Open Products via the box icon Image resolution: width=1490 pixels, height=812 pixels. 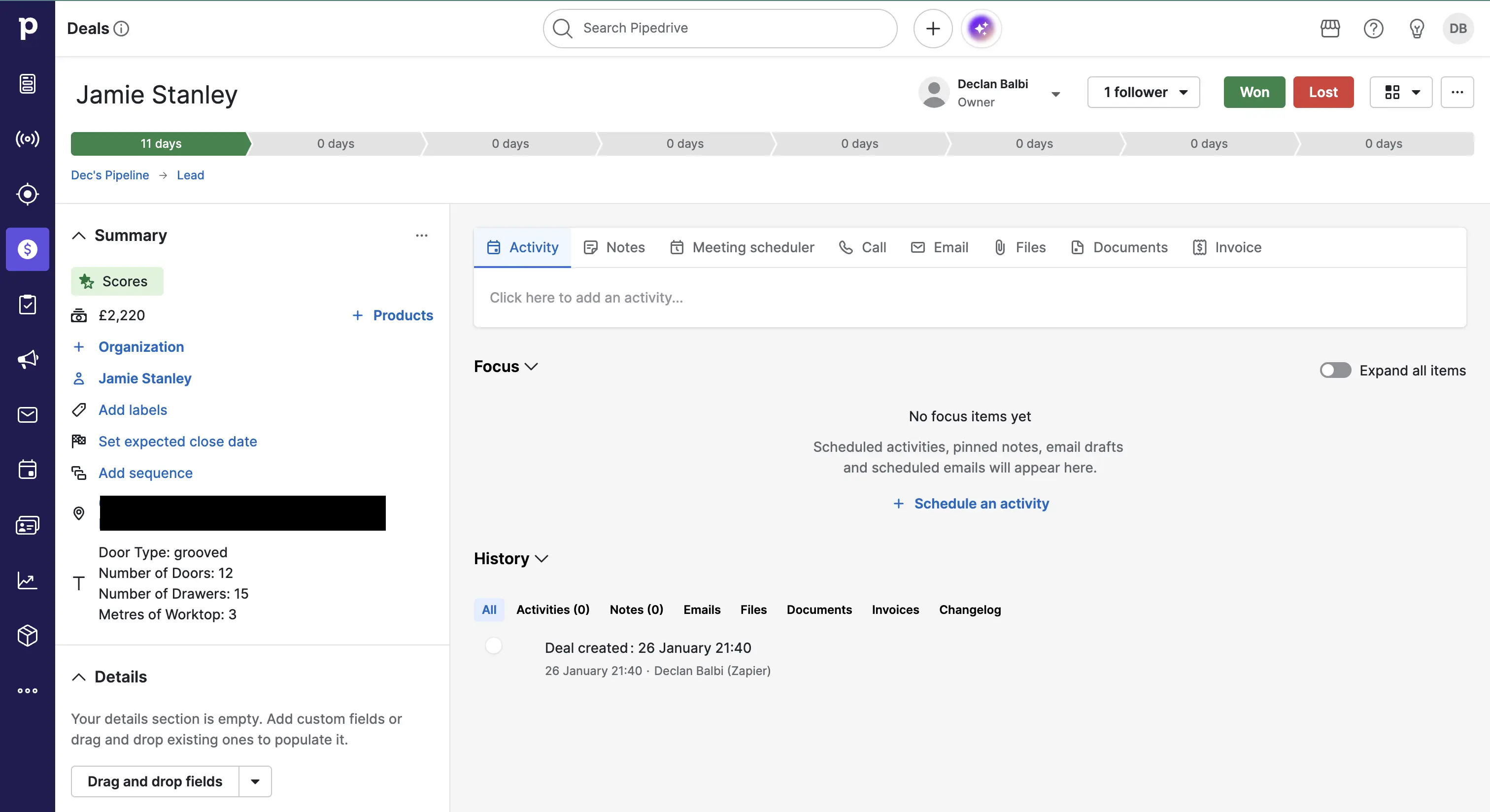[27, 636]
